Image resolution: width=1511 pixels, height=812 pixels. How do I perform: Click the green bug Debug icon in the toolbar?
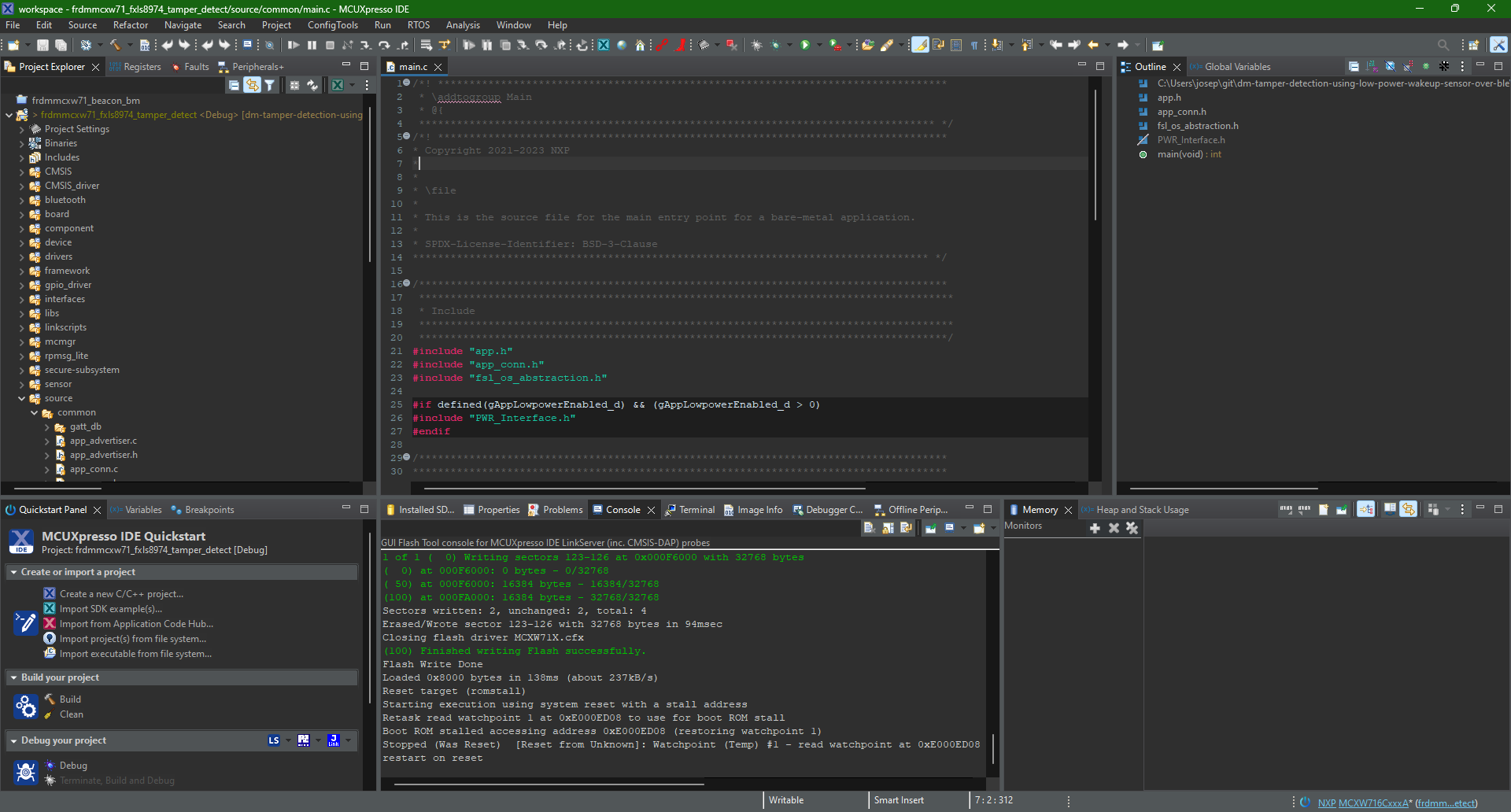[x=775, y=46]
